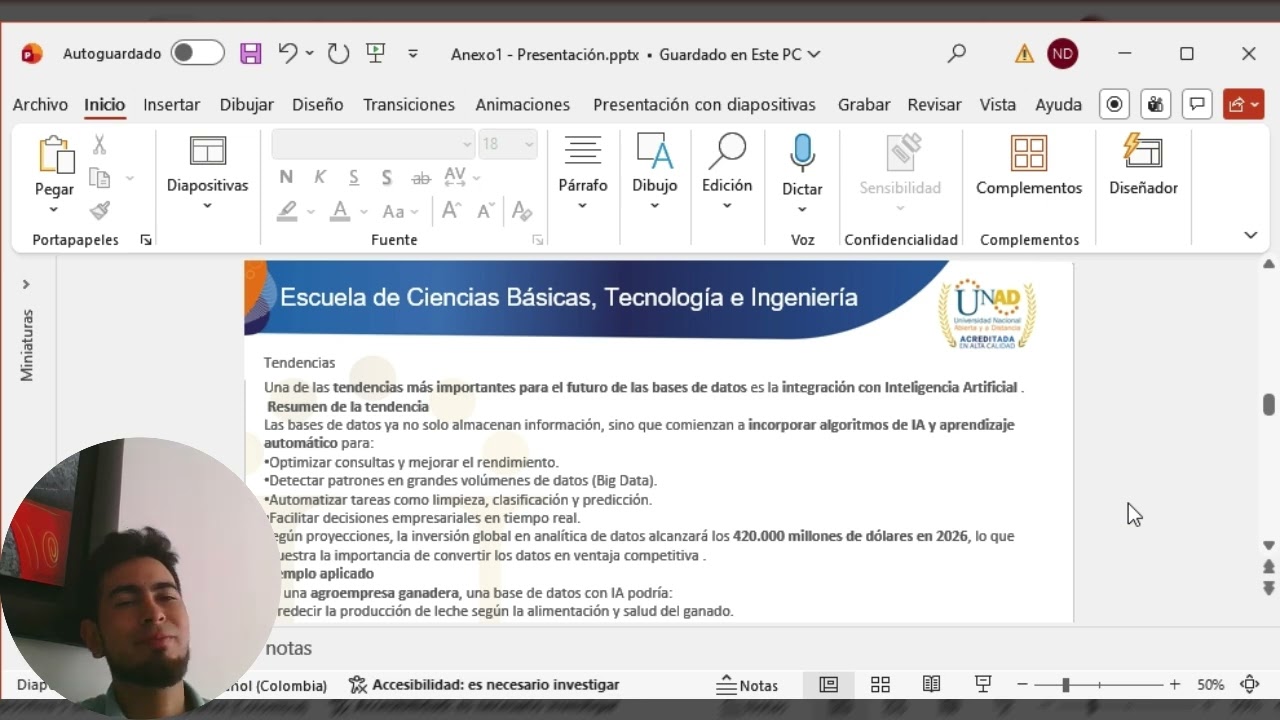1280x720 pixels.
Task: Click the Record circle button near Ayuda
Action: 1114,104
